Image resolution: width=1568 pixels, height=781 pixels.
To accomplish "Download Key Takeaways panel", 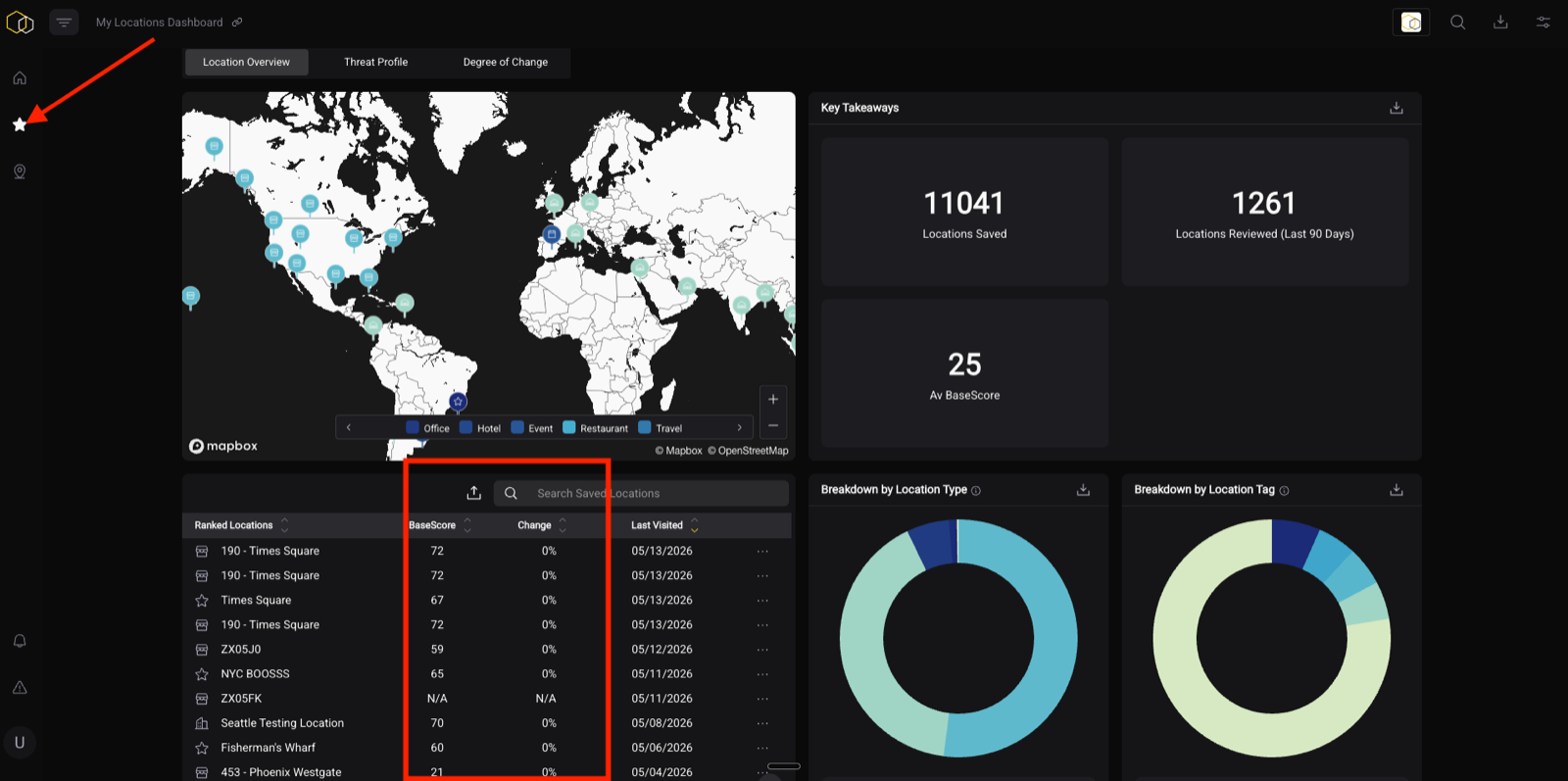I will click(1396, 108).
